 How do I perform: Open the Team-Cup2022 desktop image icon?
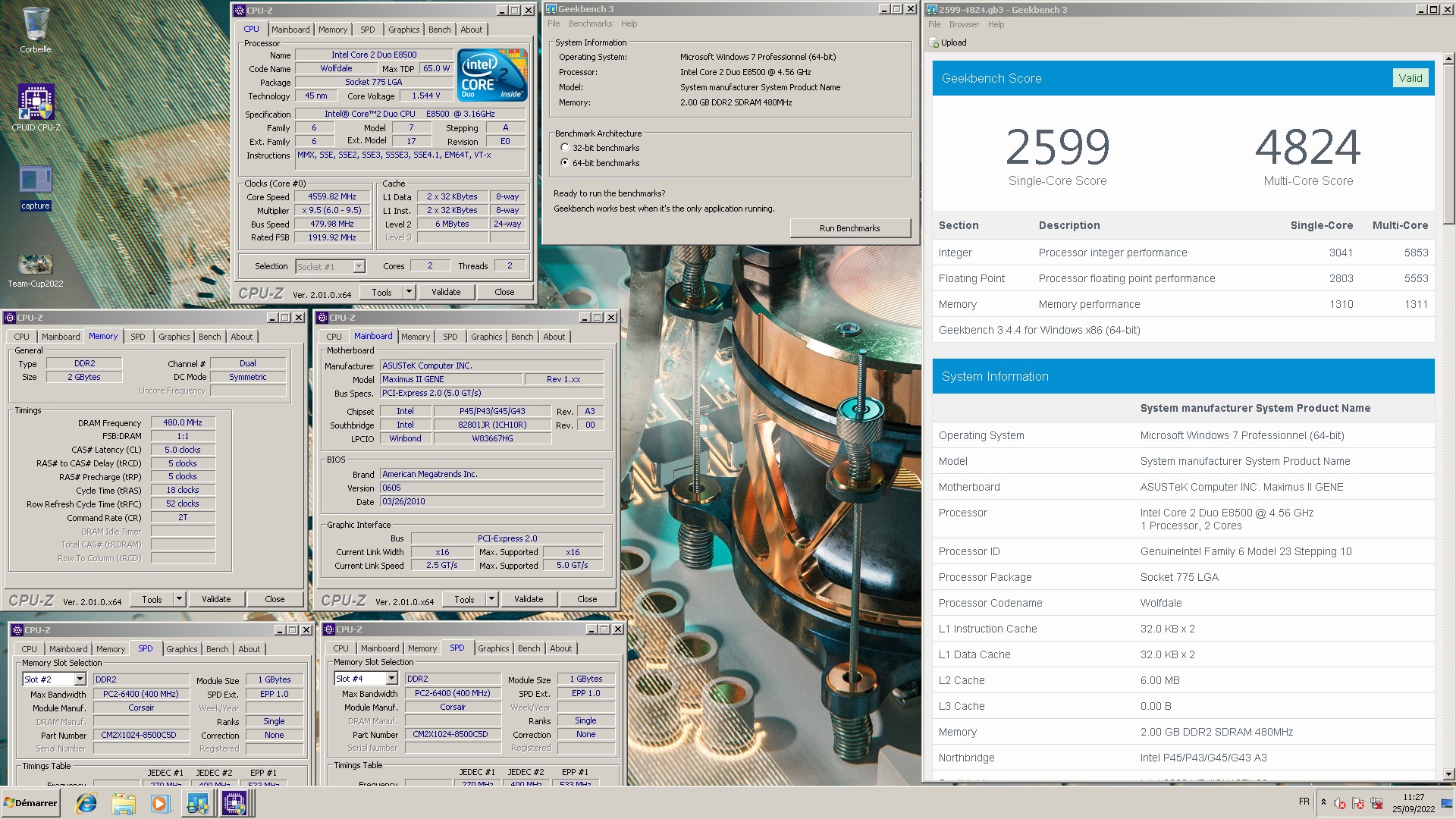(36, 271)
